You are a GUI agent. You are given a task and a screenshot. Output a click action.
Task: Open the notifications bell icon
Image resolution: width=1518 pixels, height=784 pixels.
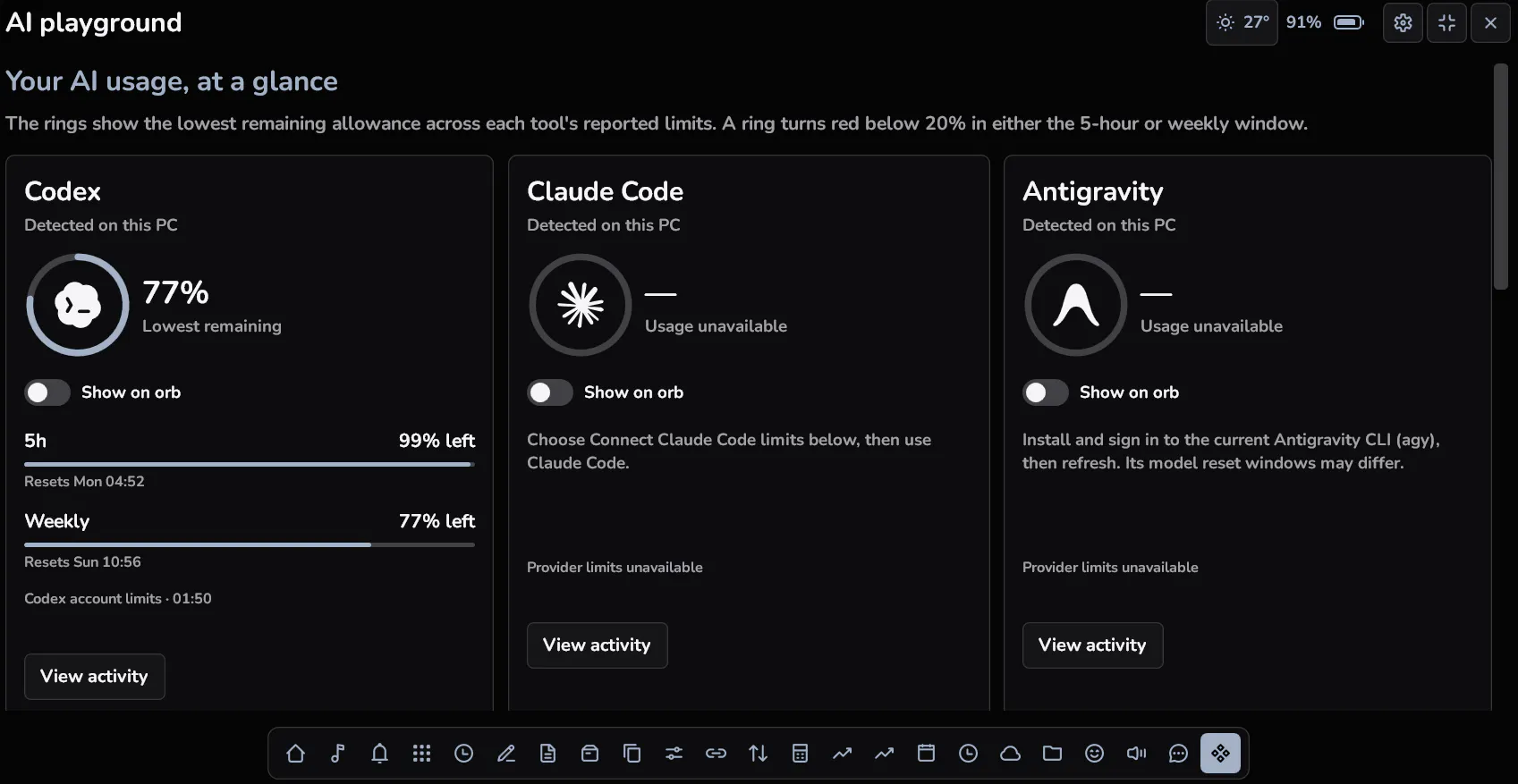coord(379,754)
